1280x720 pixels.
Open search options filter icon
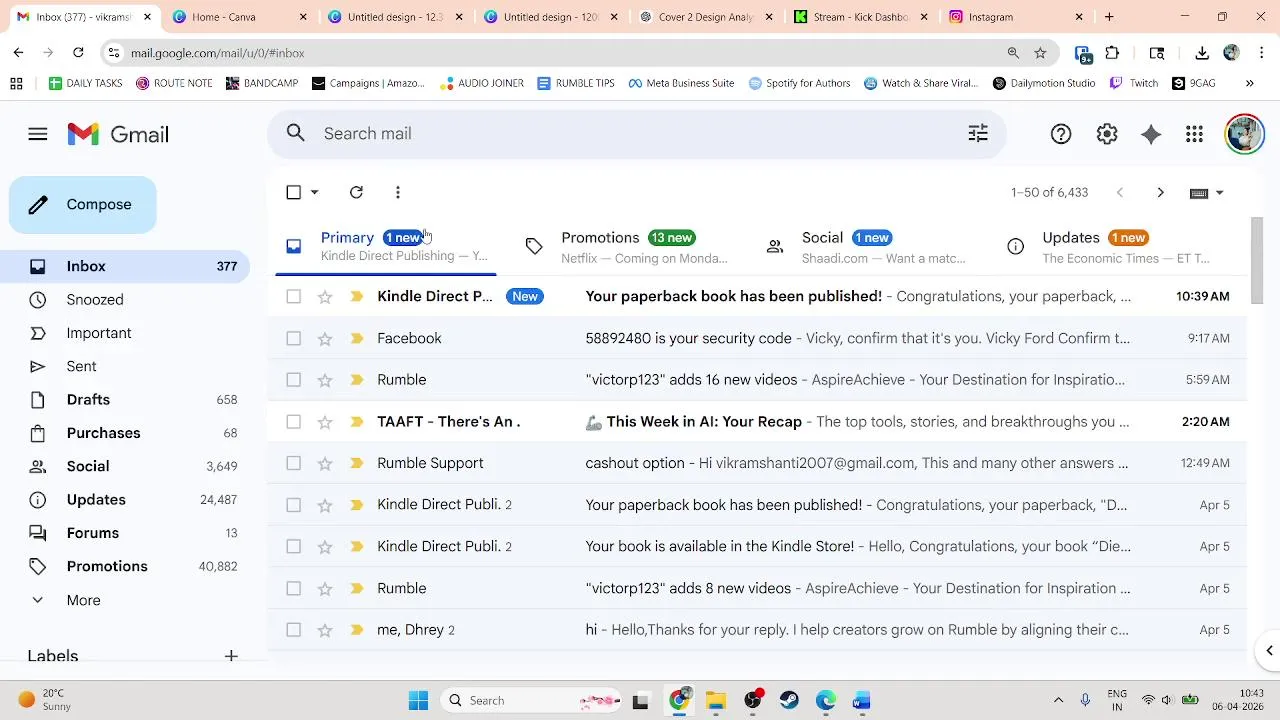(978, 133)
